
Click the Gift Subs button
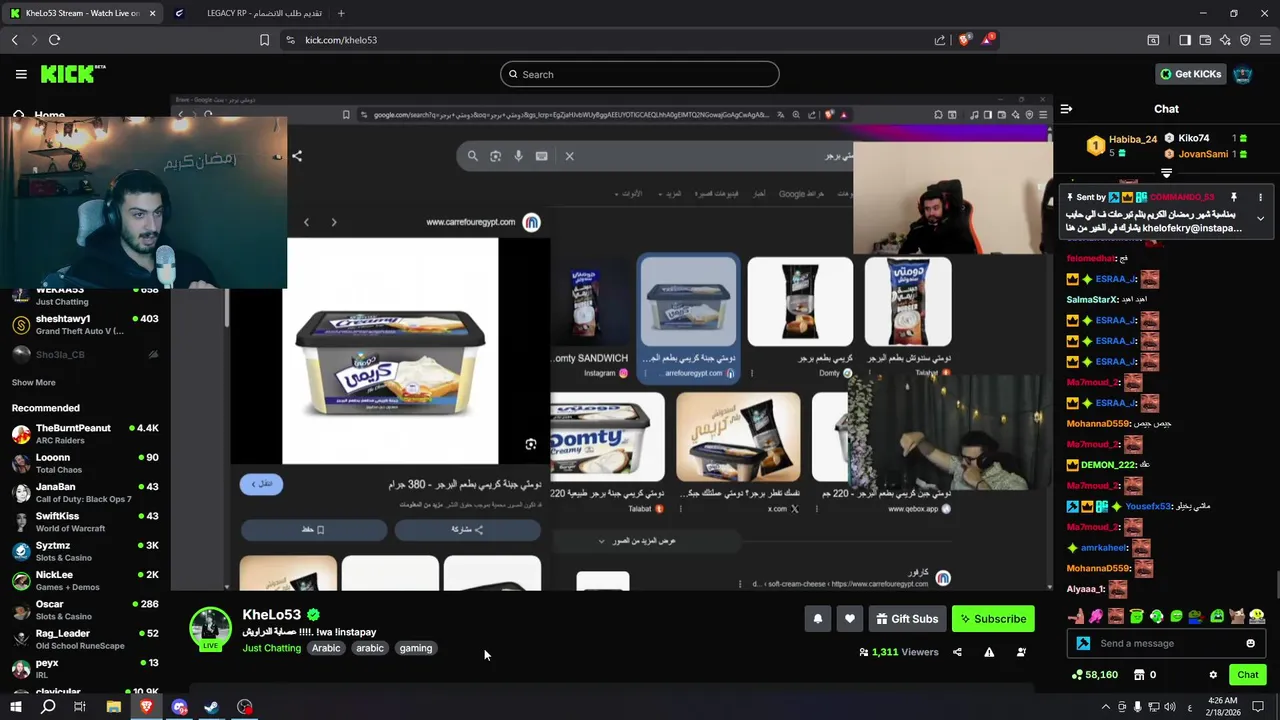(x=907, y=619)
